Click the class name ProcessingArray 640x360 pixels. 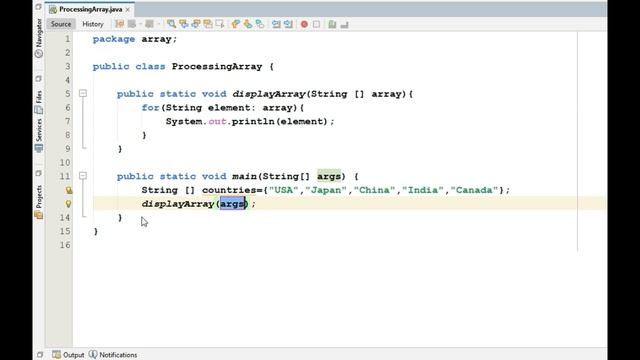click(x=217, y=67)
